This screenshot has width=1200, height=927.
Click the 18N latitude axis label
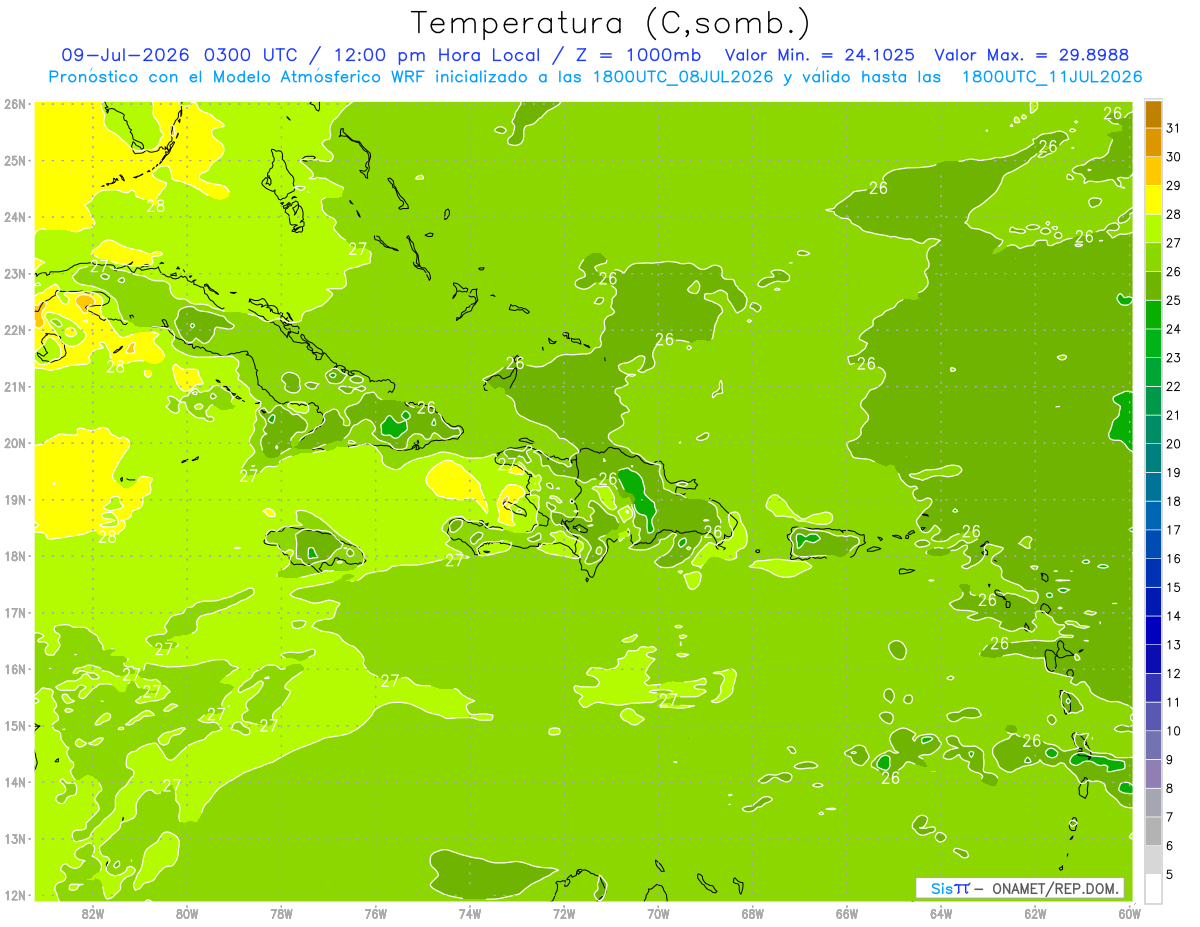pos(15,556)
